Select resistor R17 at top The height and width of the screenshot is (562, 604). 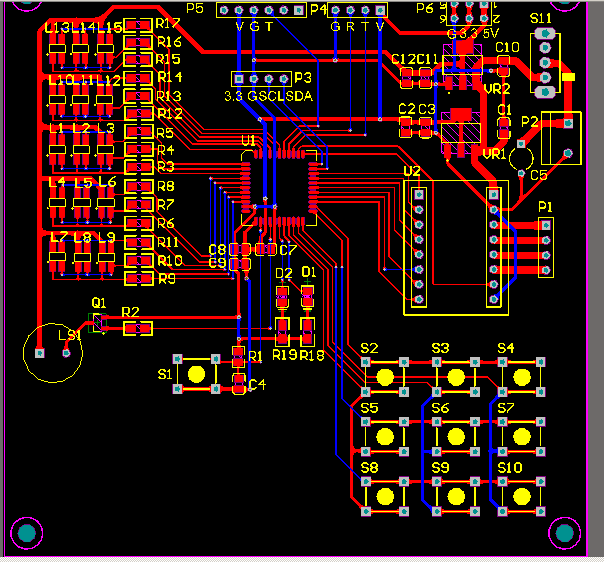[x=138, y=24]
